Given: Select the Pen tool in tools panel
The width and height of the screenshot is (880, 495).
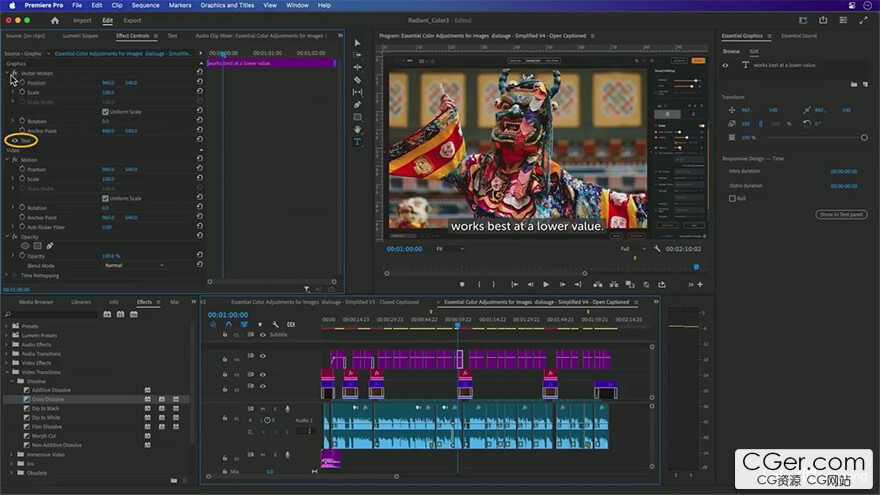Looking at the screenshot, I should click(358, 104).
